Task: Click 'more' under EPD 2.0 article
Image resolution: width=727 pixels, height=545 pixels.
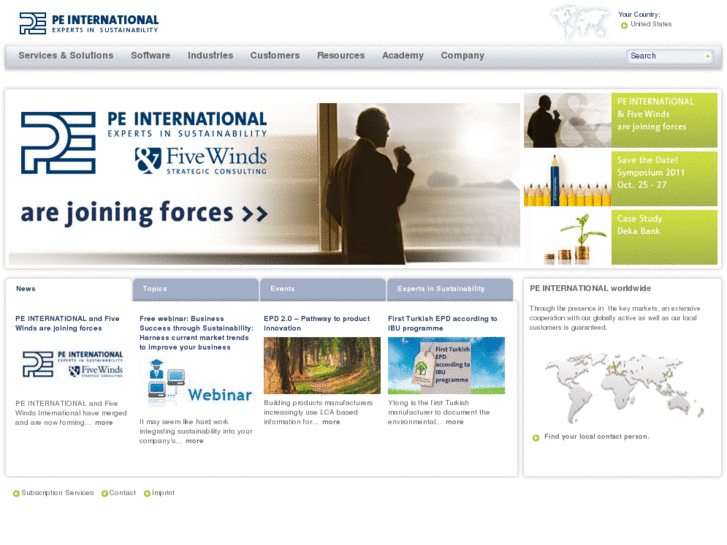Action: [331, 422]
